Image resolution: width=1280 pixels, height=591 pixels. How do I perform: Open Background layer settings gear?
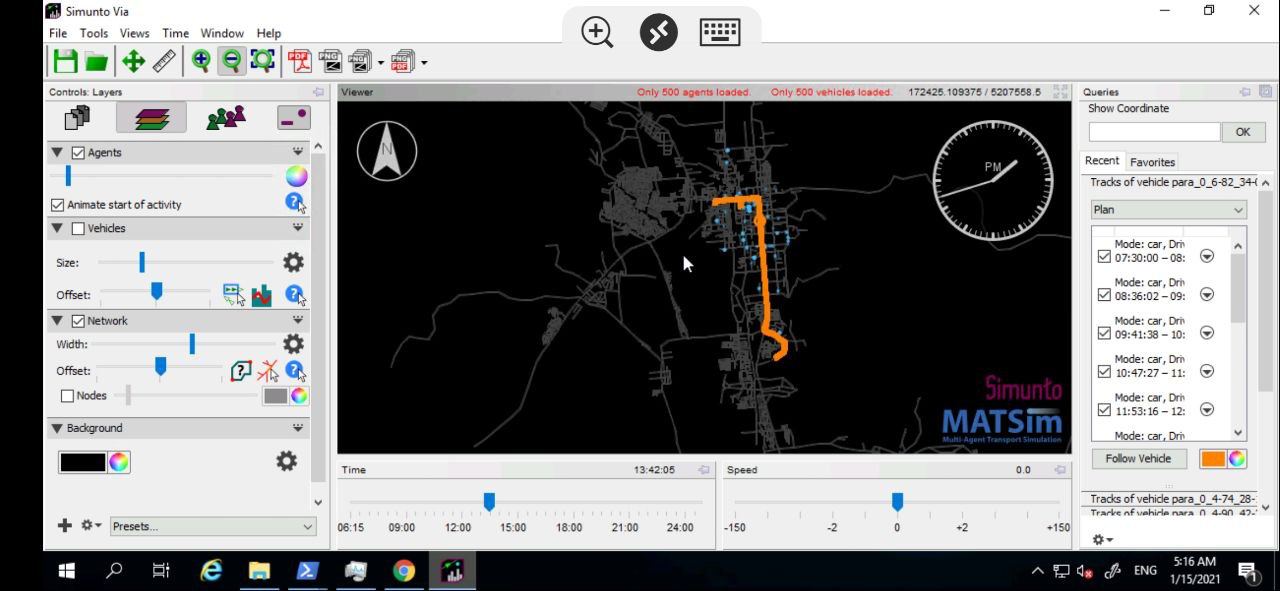coord(286,461)
